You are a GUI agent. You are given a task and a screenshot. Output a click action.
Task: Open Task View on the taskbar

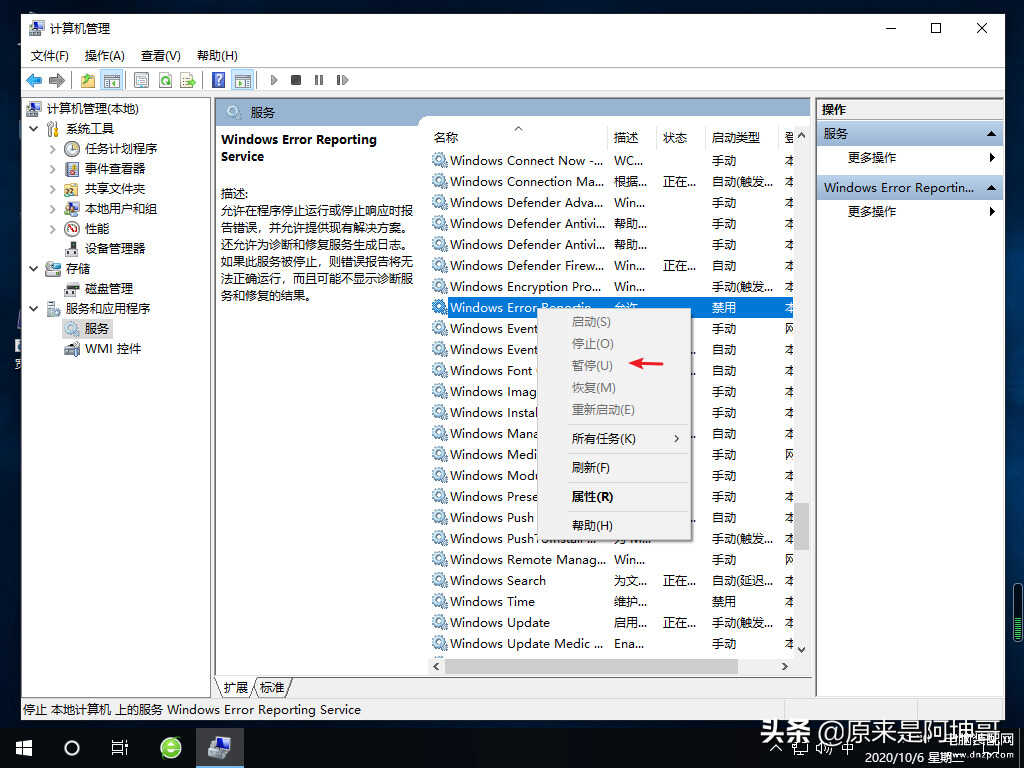coord(120,748)
